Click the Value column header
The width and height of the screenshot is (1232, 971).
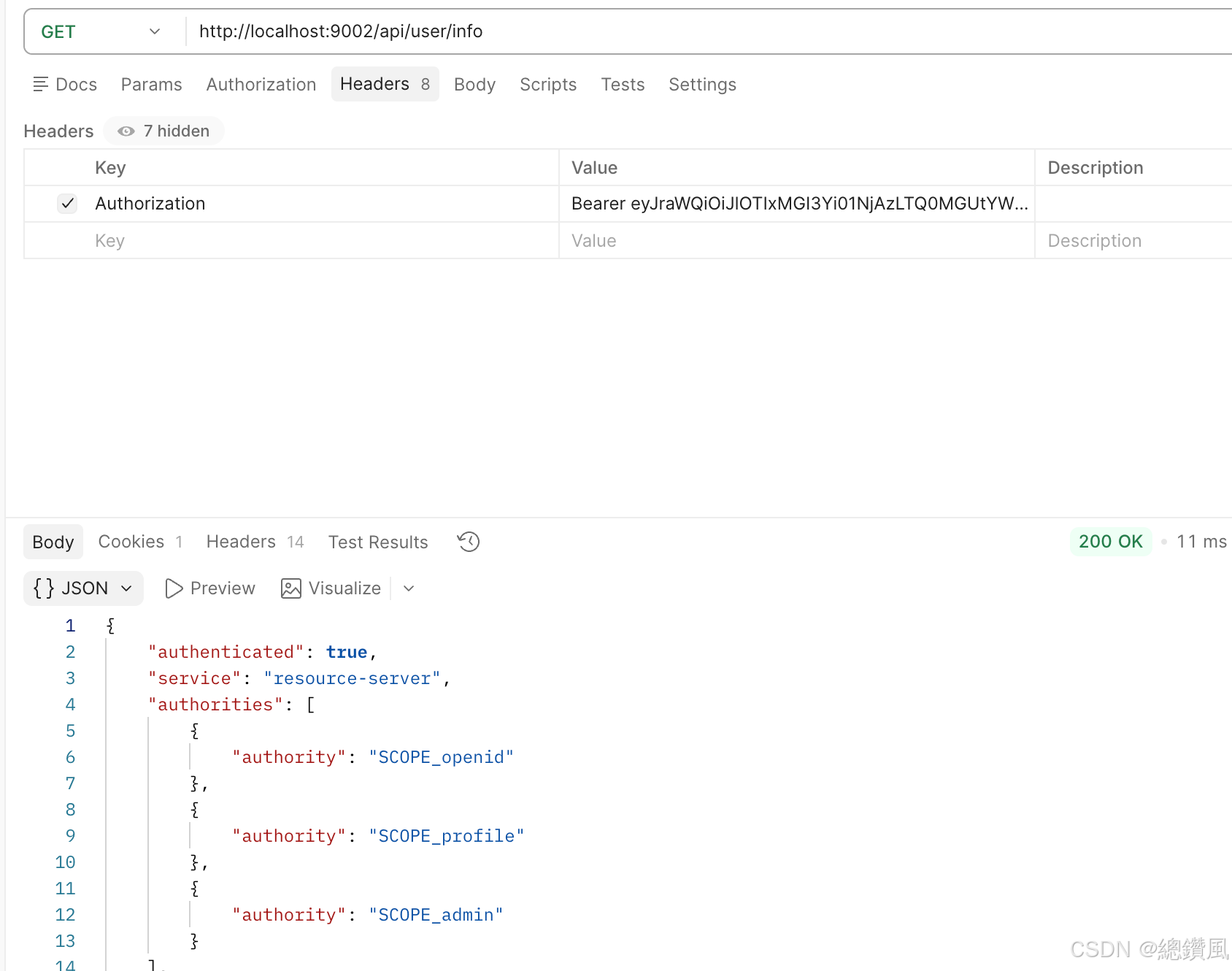594,168
